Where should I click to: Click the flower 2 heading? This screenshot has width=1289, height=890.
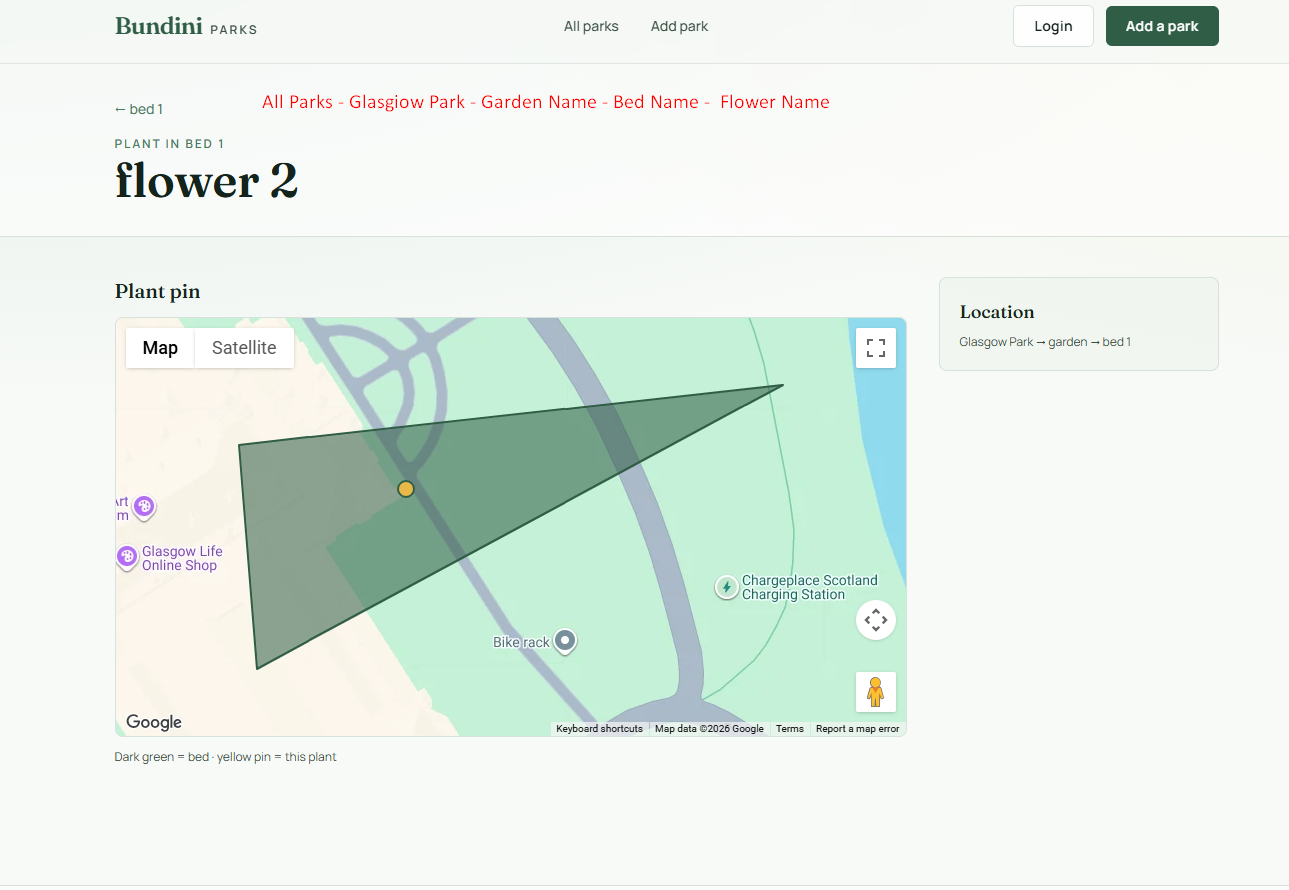coord(207,181)
